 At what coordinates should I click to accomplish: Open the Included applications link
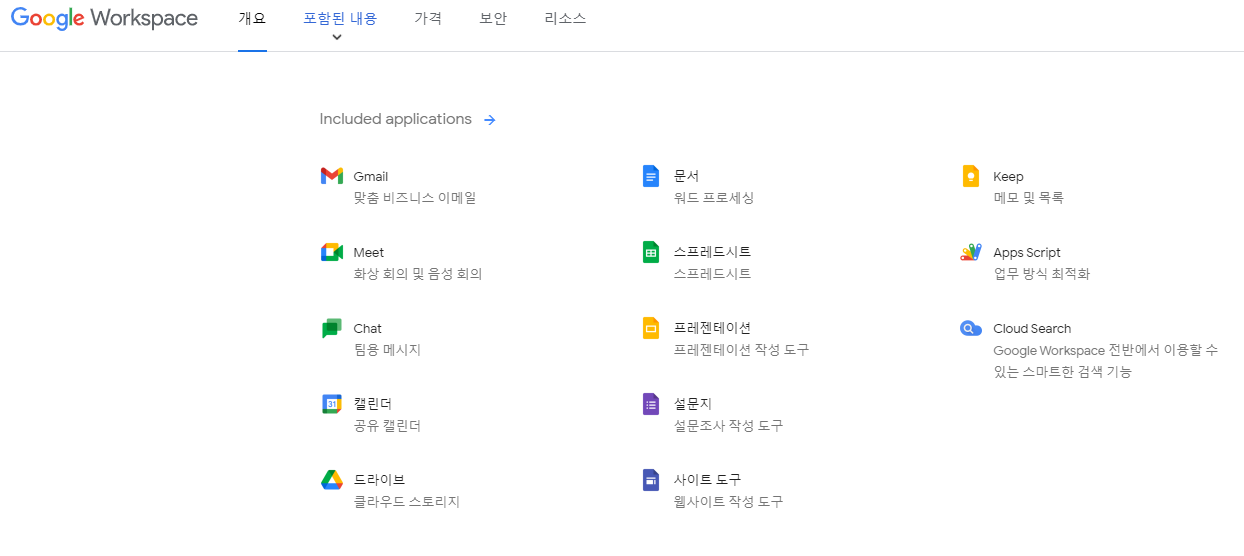[x=395, y=119]
